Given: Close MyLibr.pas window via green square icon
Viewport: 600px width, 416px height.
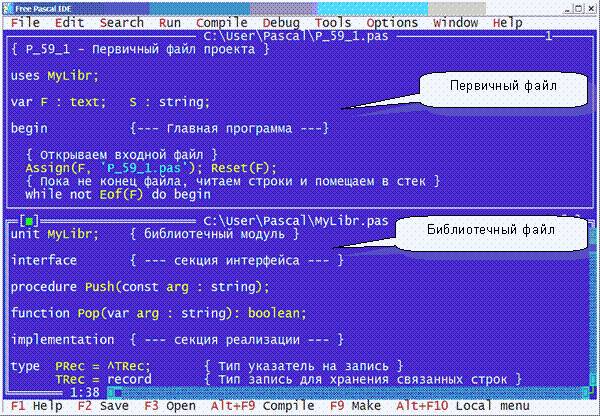Looking at the screenshot, I should (29, 220).
